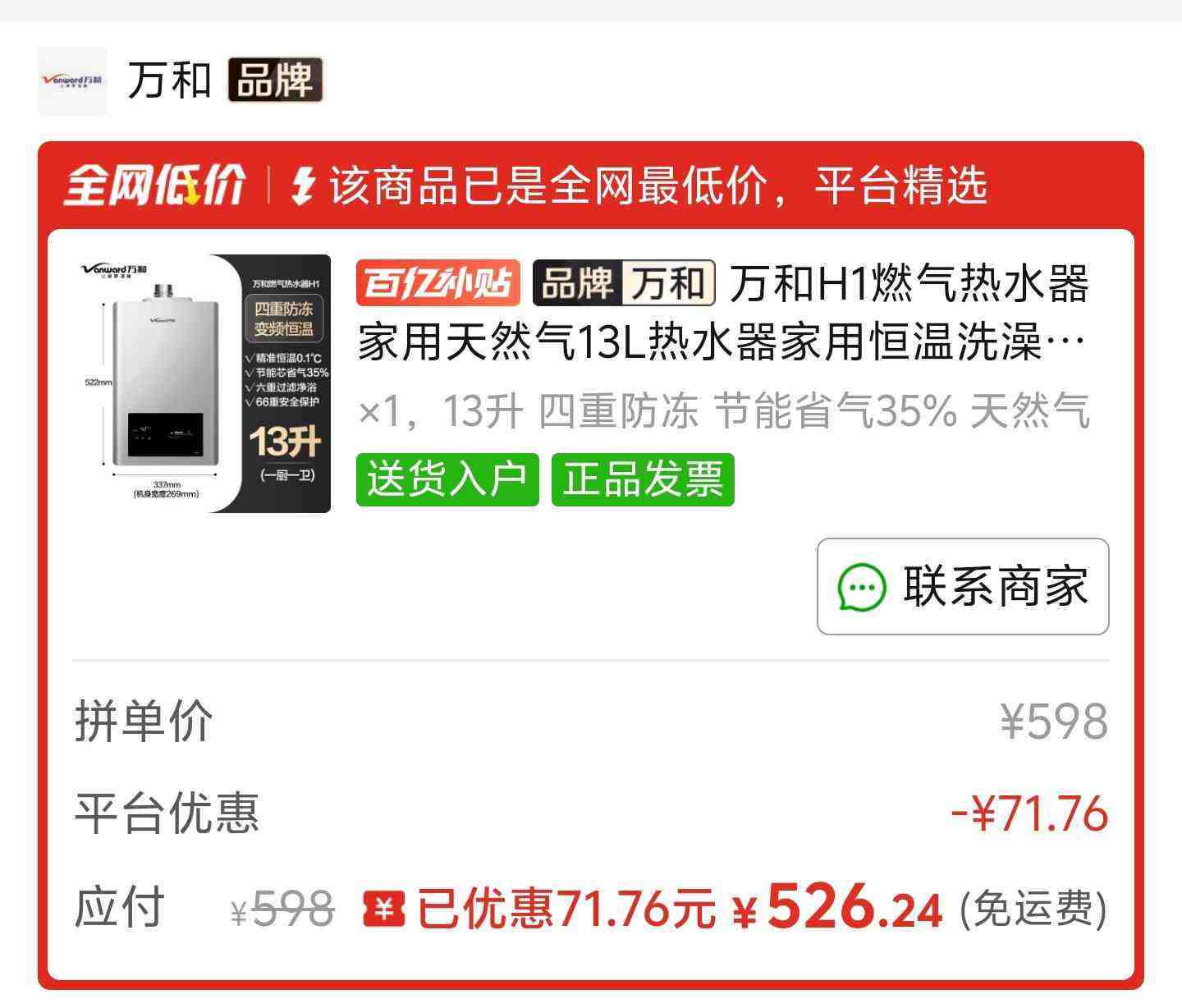Tap the 正品发票 green tag
Screen dimensions: 1182x1008
643,479
